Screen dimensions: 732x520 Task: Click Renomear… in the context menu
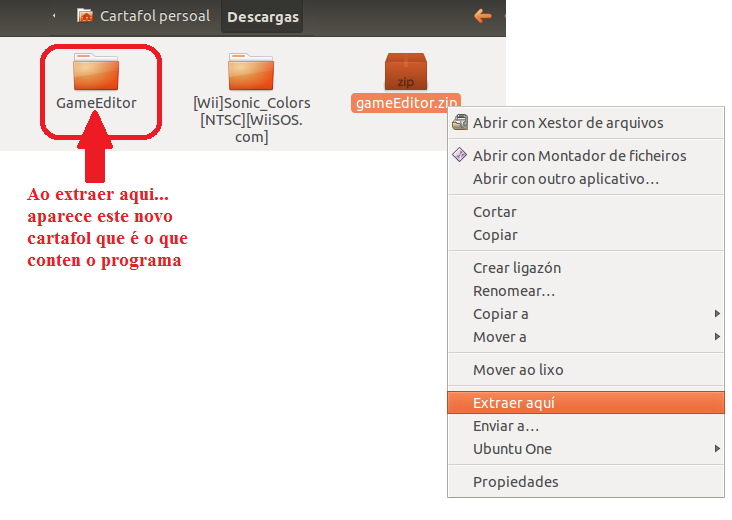coord(513,291)
